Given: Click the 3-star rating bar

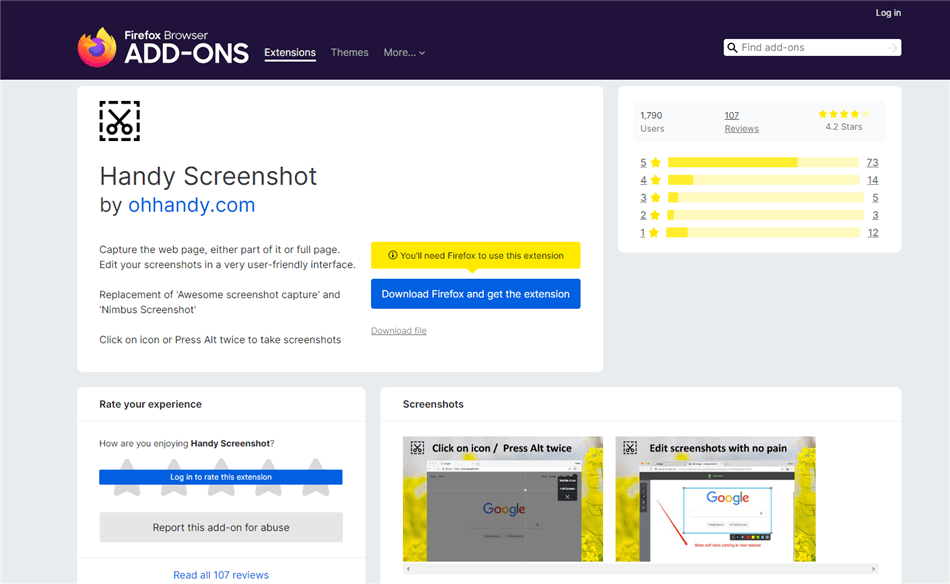Looking at the screenshot, I should pyautogui.click(x=766, y=197).
